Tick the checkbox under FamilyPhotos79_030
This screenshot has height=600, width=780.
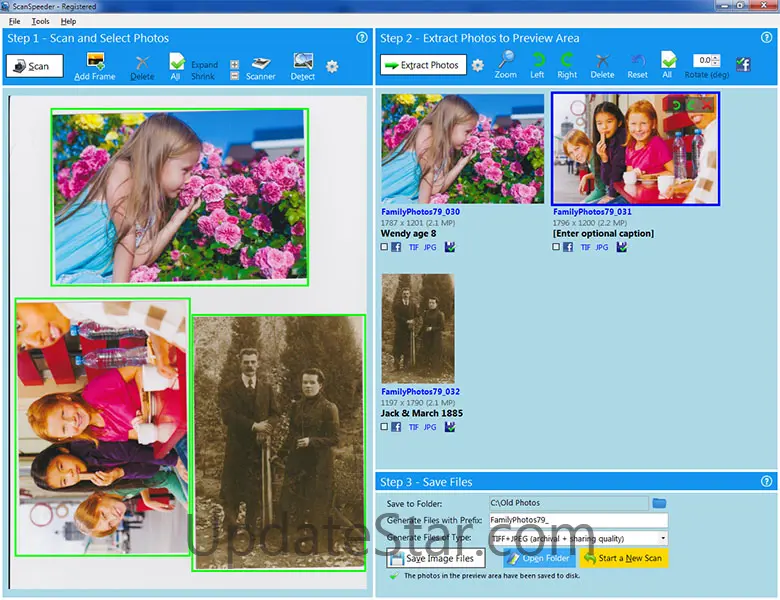(385, 246)
